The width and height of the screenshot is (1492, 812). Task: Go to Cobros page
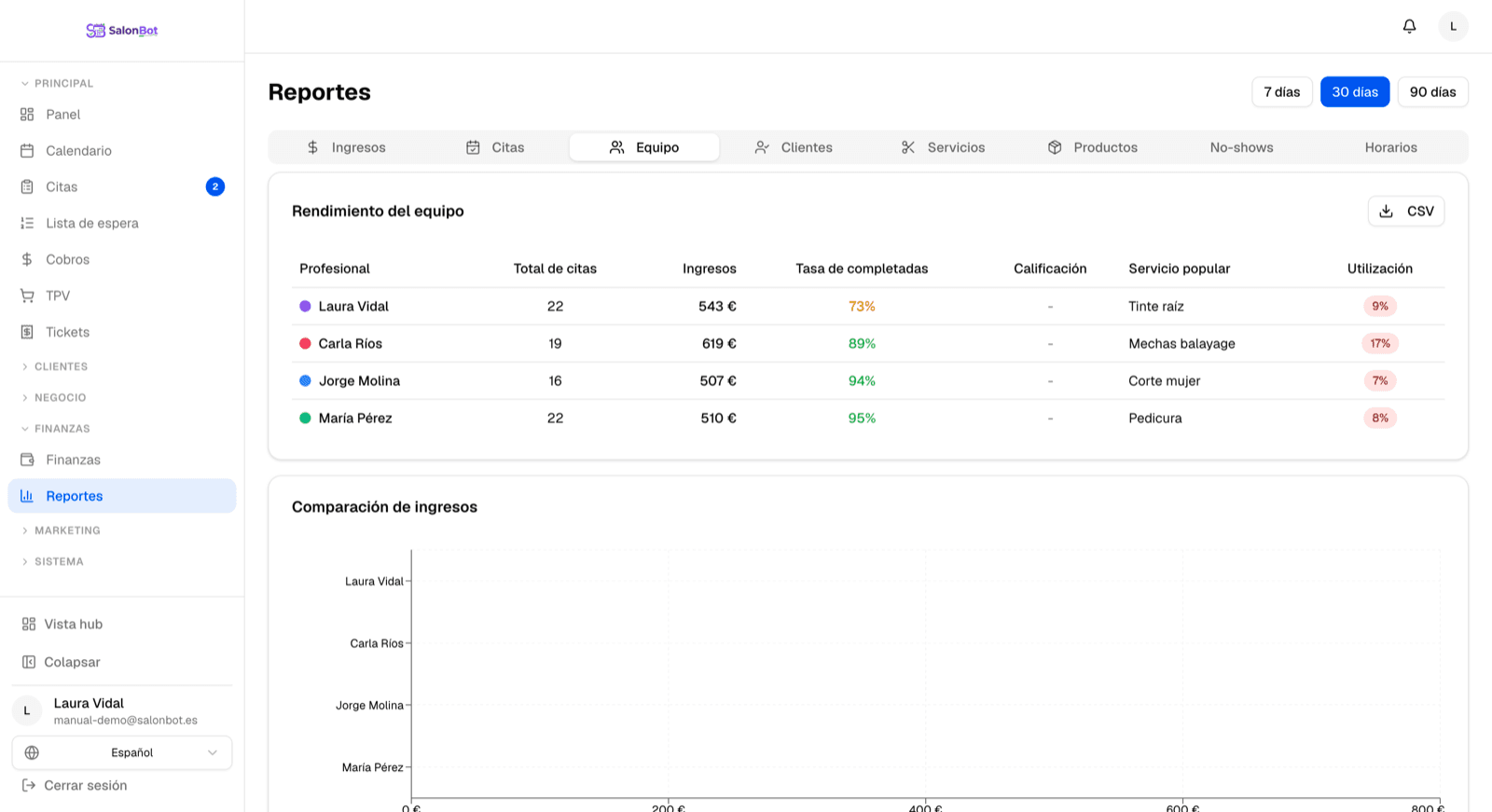click(x=122, y=260)
